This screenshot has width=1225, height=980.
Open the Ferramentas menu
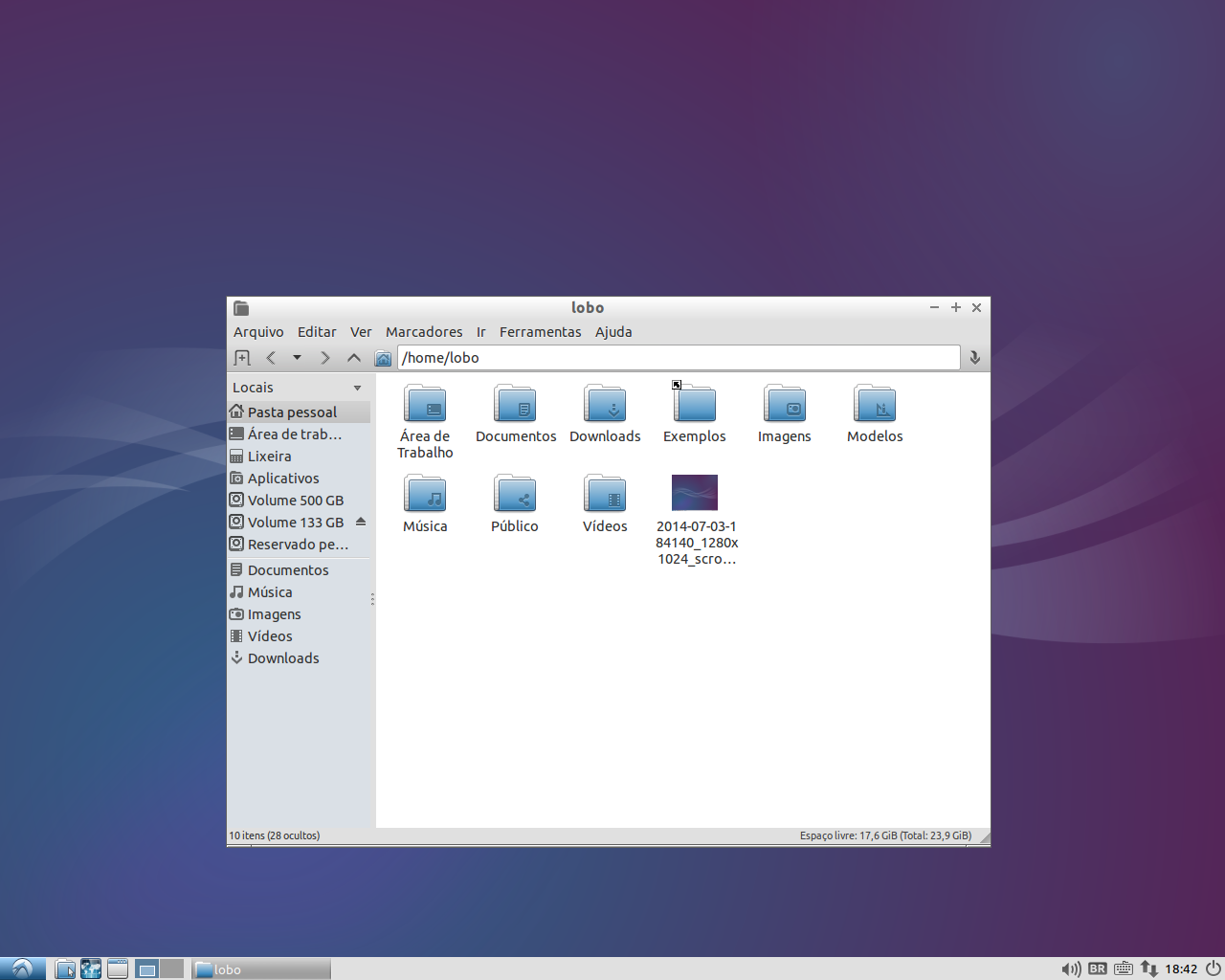540,332
